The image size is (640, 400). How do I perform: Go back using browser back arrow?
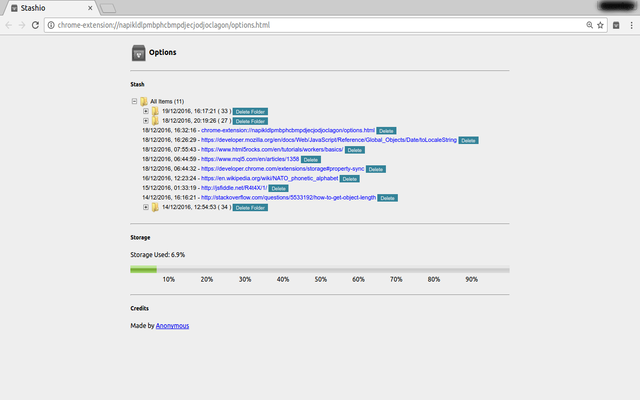click(9, 23)
